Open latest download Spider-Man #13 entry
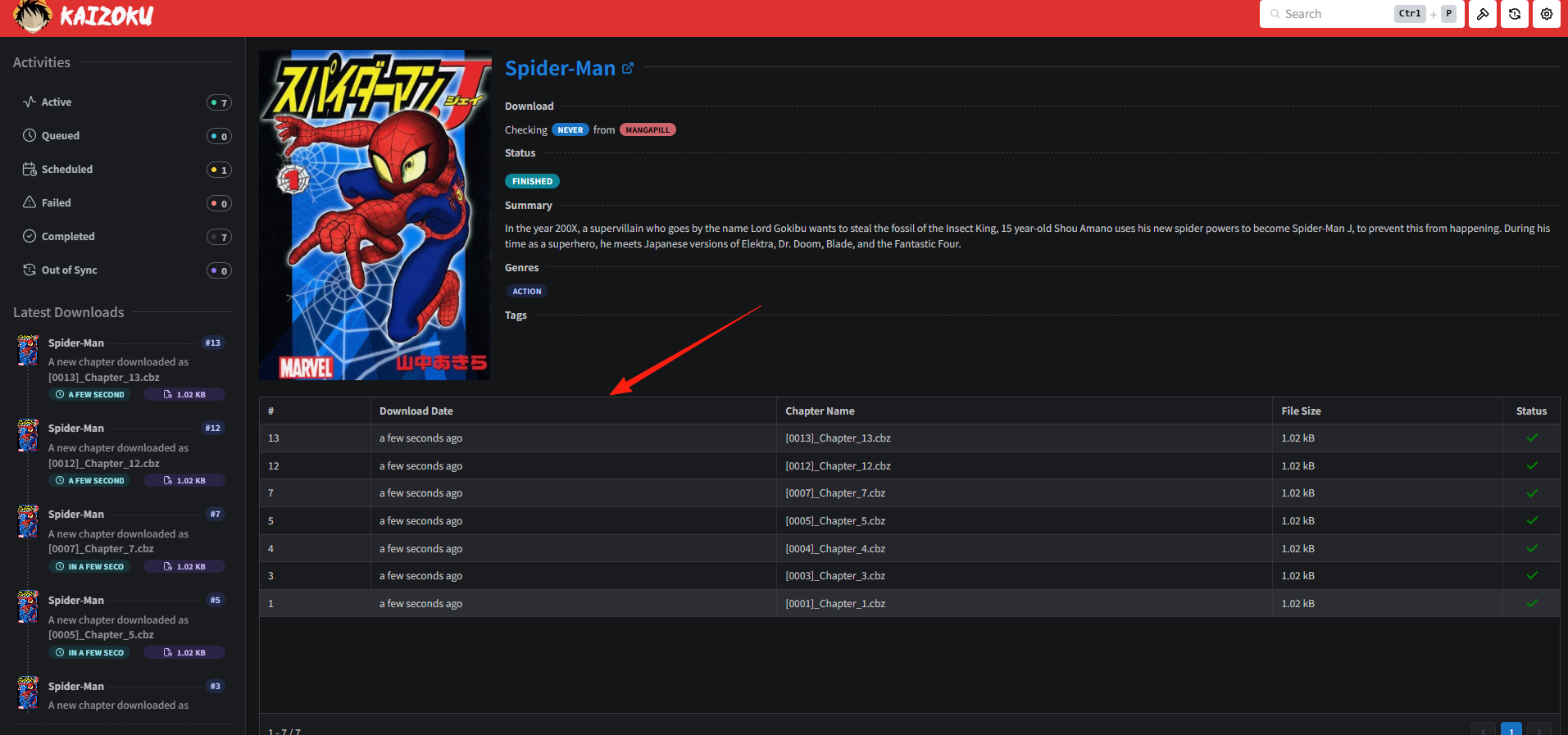 [x=122, y=369]
